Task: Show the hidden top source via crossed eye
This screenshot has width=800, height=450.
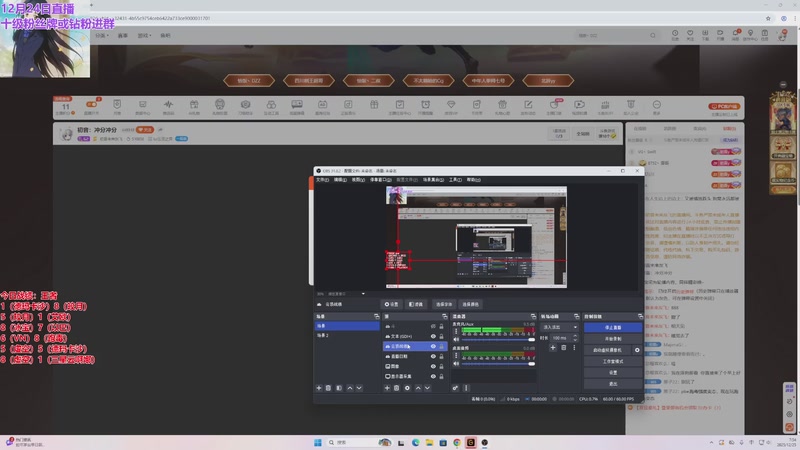Action: click(433, 327)
